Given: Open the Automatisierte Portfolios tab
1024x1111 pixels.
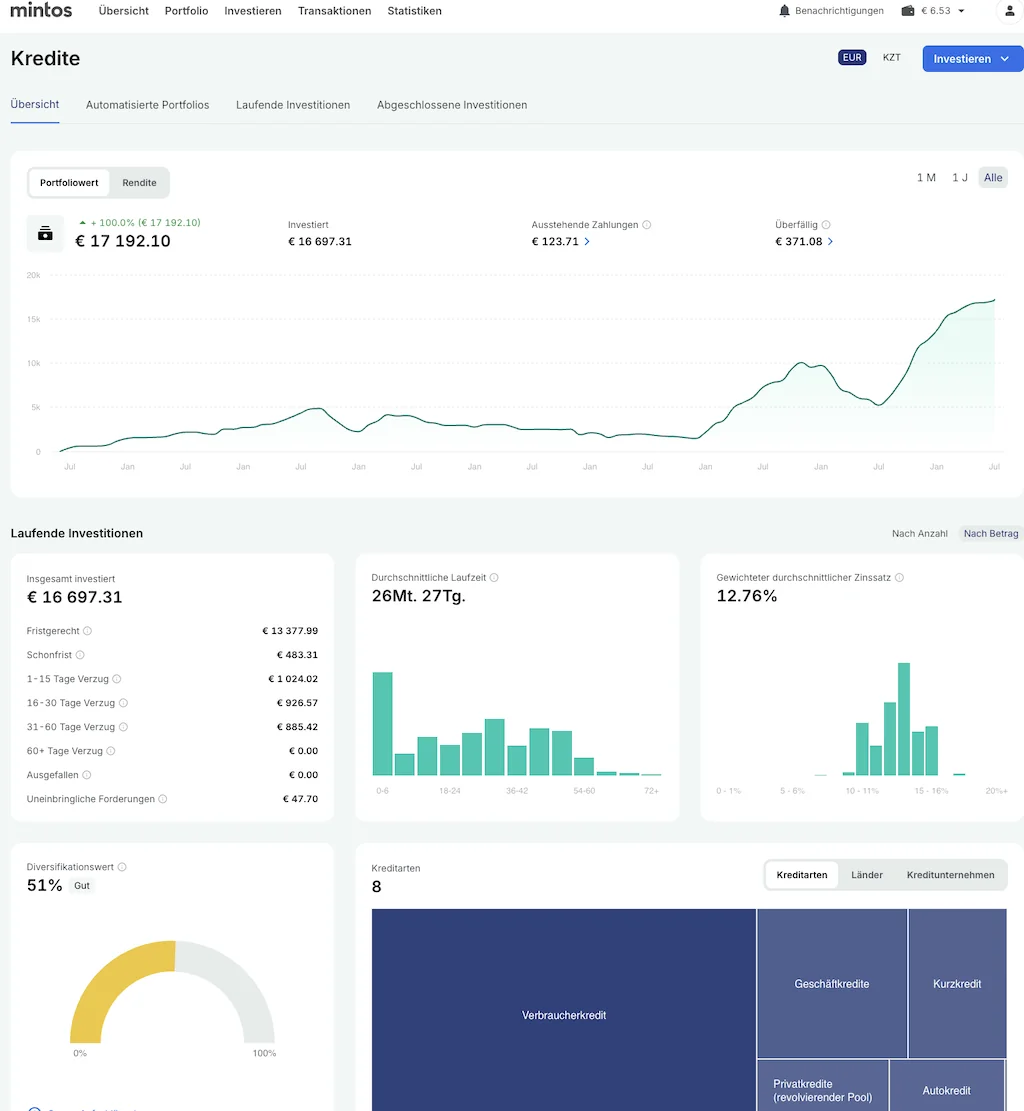Looking at the screenshot, I should click(147, 105).
